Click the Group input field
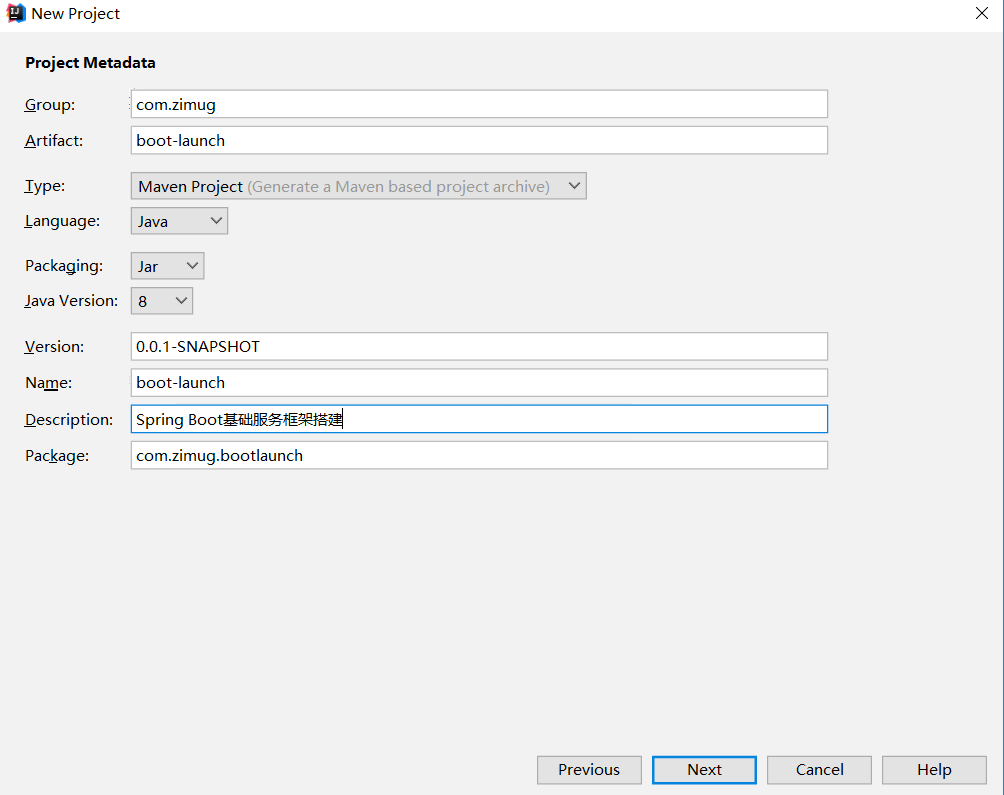The image size is (1004, 795). [x=479, y=104]
